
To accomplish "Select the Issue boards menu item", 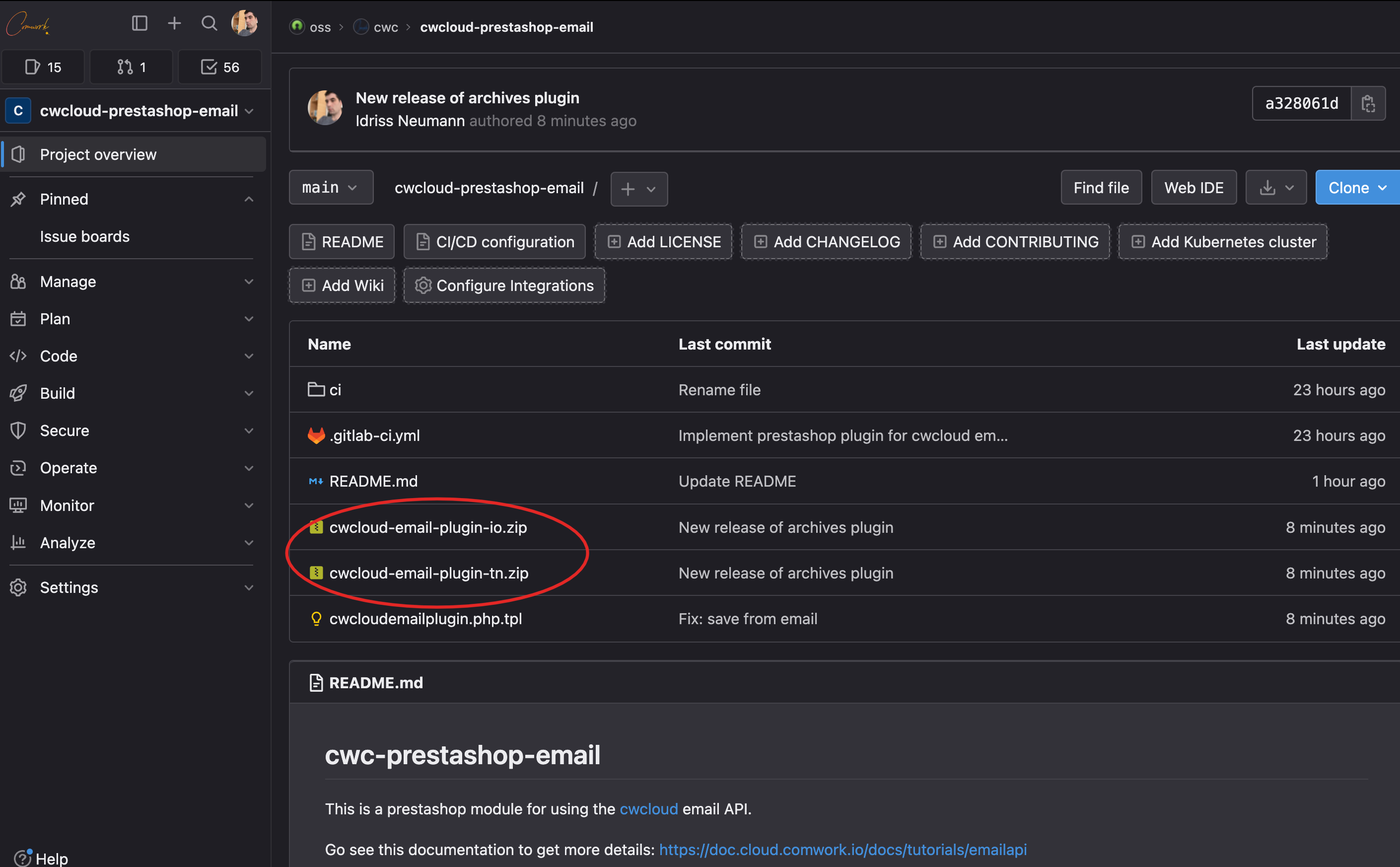I will (x=84, y=236).
